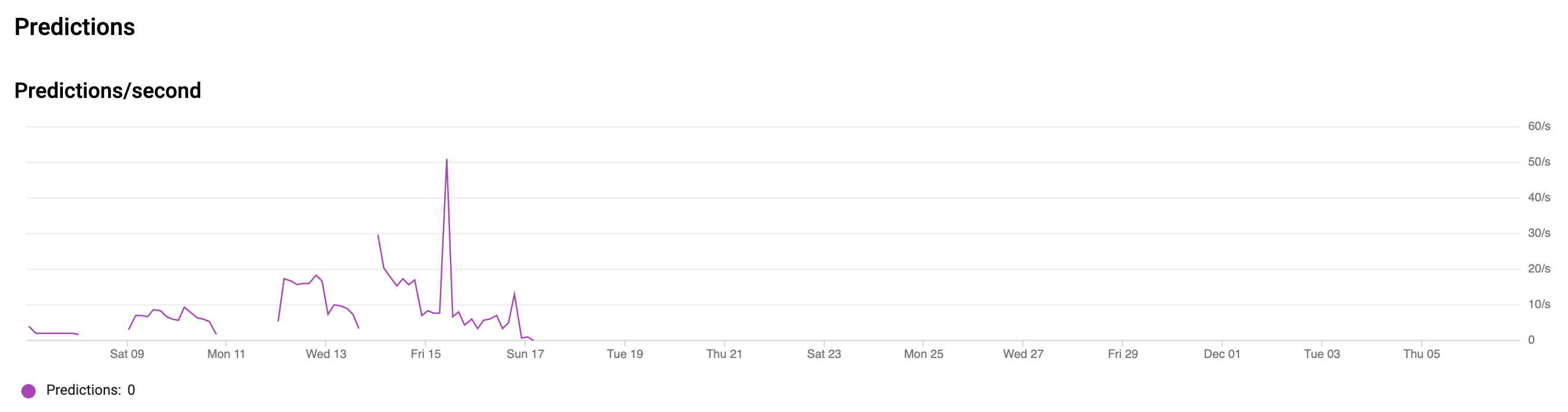Viewport: 1568px width, 412px height.
Task: Select the Mon 11 axis label
Action: coord(226,354)
